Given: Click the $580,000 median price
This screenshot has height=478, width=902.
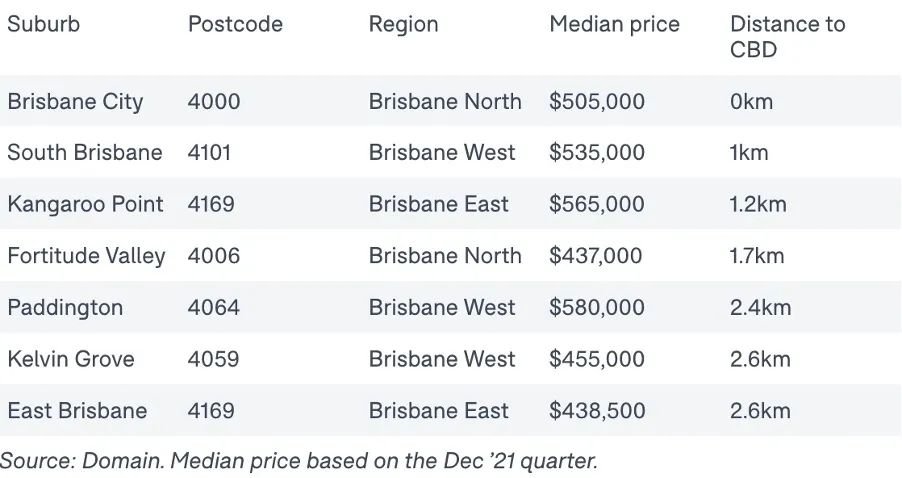Looking at the screenshot, I should click(597, 307).
